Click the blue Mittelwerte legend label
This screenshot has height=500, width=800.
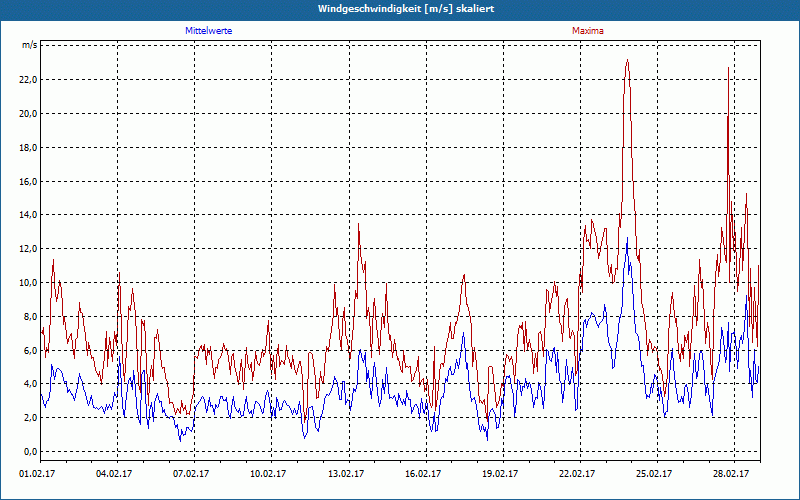[x=208, y=31]
